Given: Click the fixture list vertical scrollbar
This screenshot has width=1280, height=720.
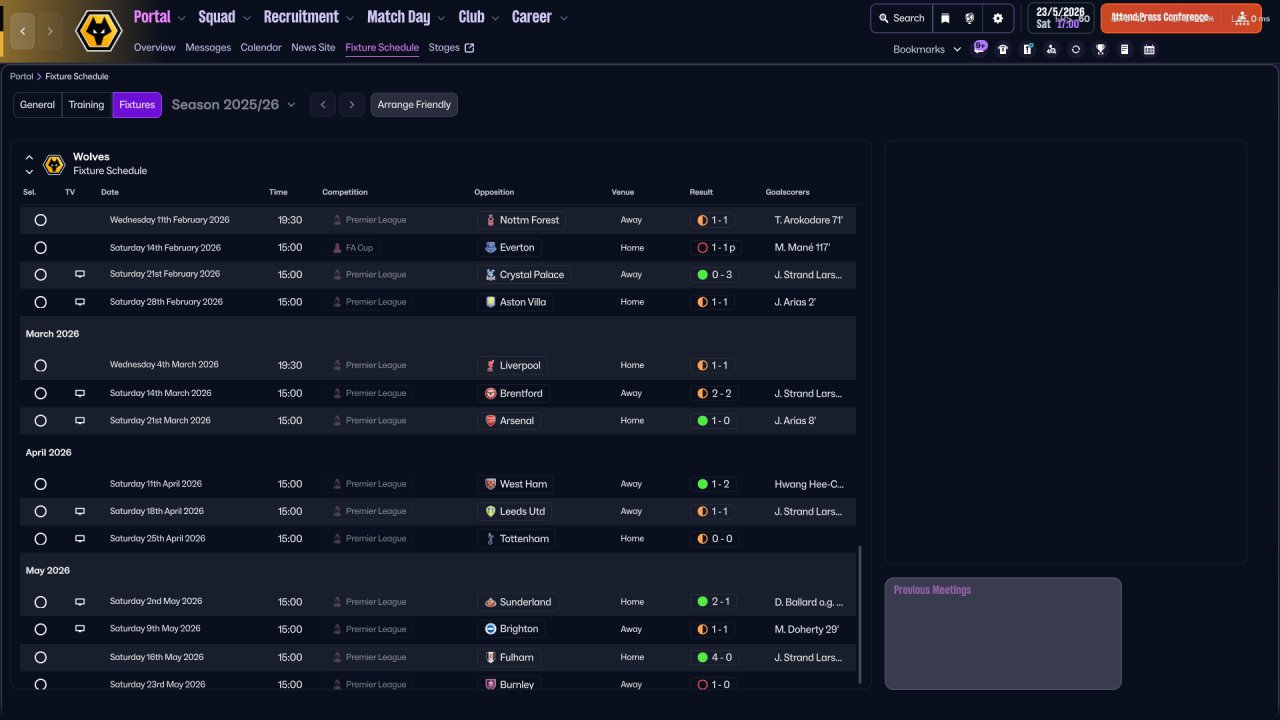Looking at the screenshot, I should pos(860,613).
